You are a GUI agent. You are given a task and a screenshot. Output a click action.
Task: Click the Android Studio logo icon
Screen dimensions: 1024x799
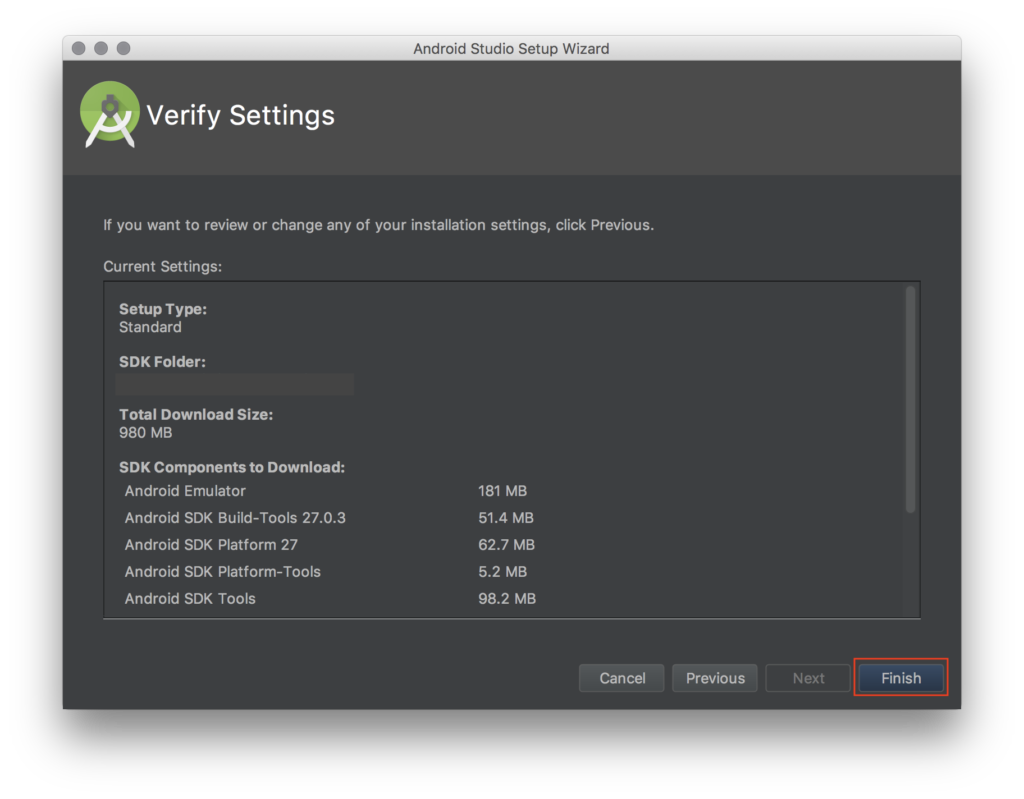[110, 114]
